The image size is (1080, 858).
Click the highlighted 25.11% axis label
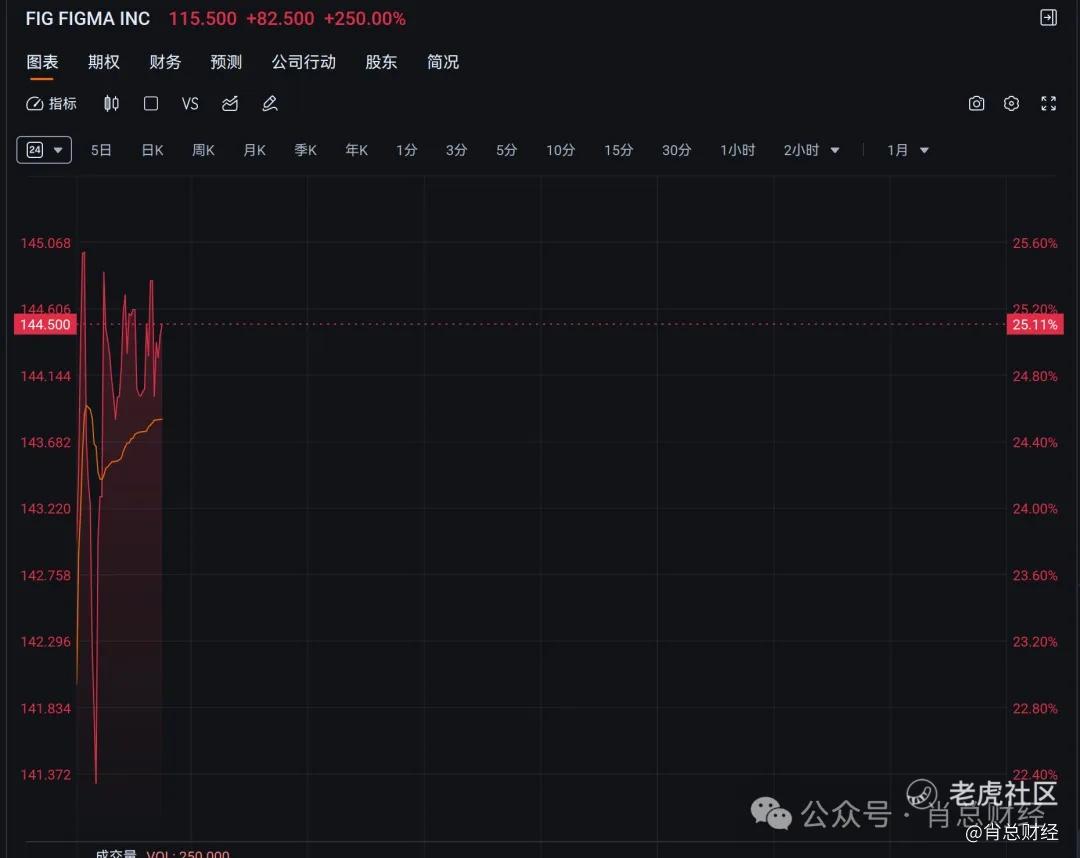(1035, 324)
